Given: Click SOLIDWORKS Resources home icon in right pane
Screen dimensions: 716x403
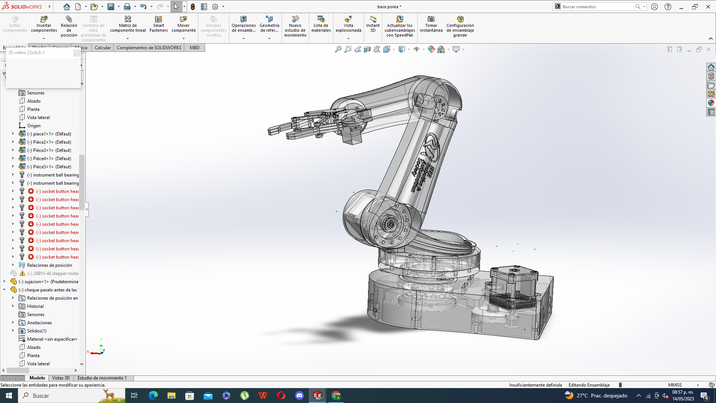Looking at the screenshot, I should [x=711, y=67].
